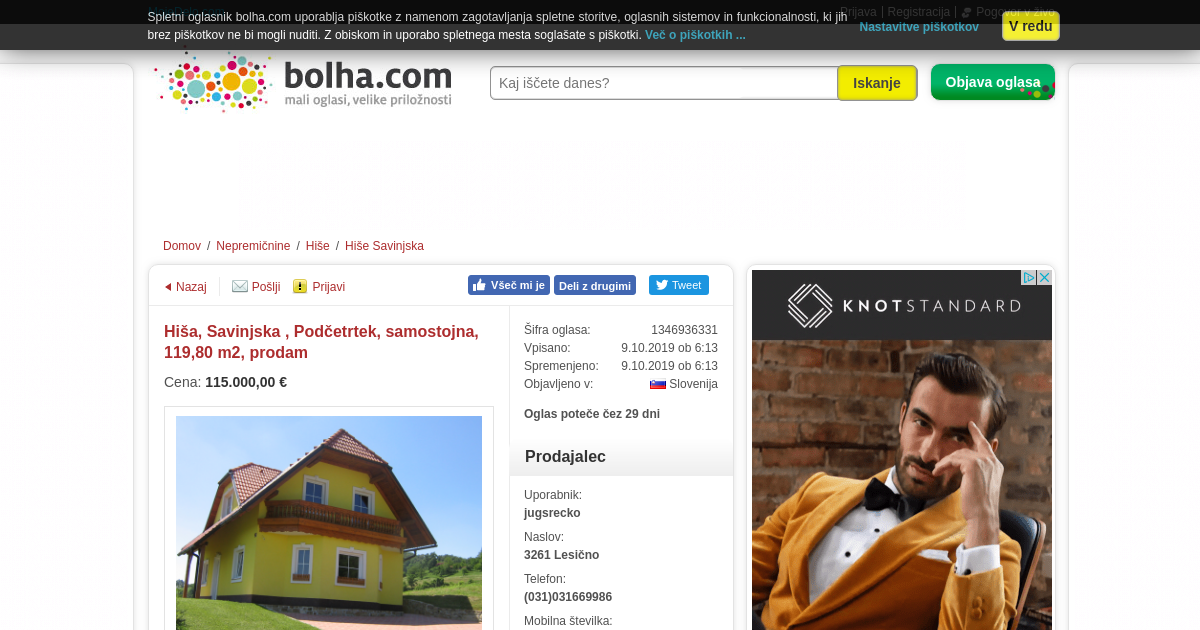The image size is (1200, 630).
Task: Click the Slovenian flag icon
Action: click(x=658, y=384)
